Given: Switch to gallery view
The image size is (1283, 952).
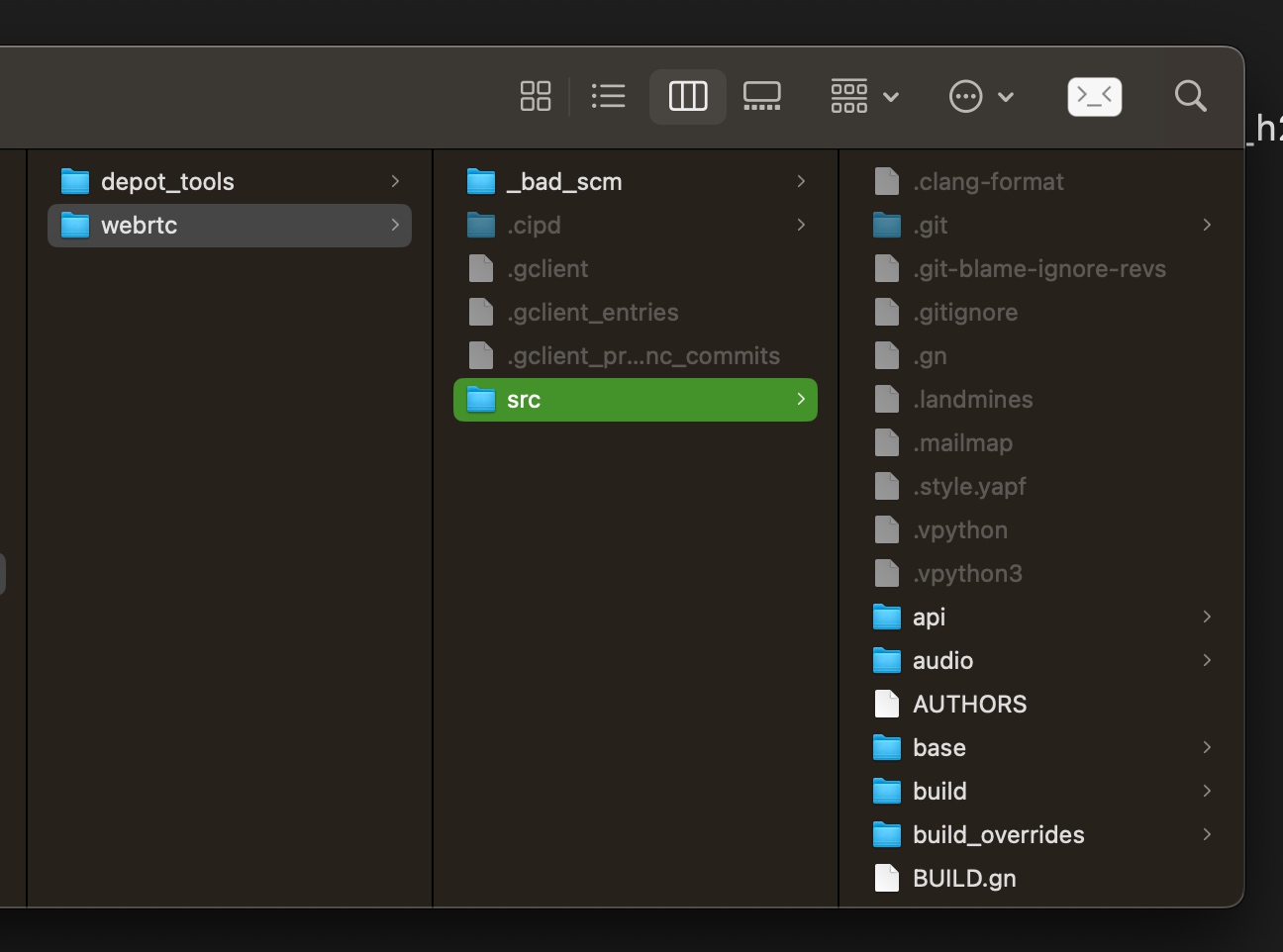Looking at the screenshot, I should pos(761,96).
